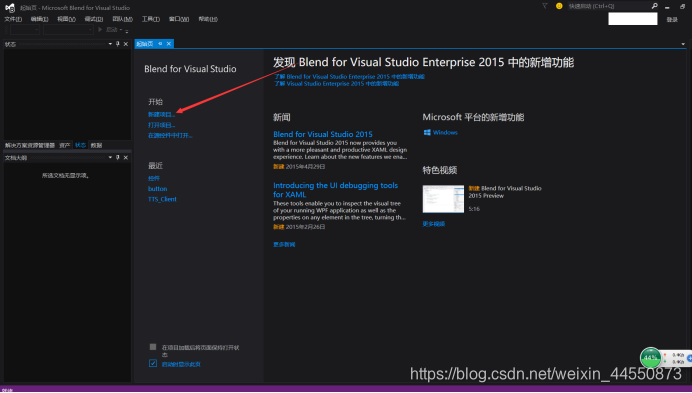Click the green 44% floating widget

[x=650, y=358]
